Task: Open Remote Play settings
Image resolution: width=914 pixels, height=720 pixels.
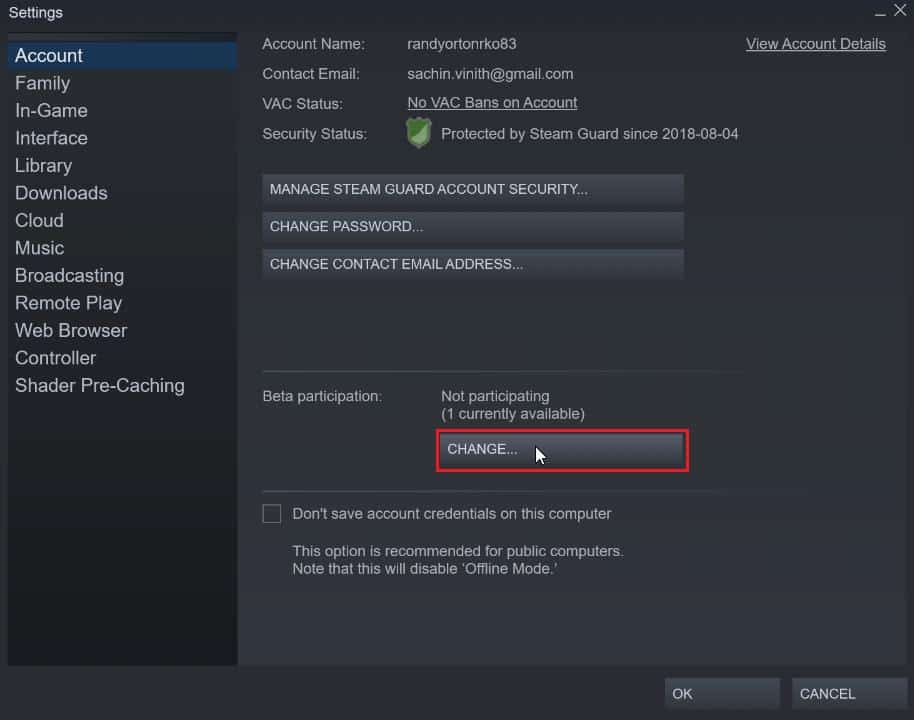Action: (68, 303)
